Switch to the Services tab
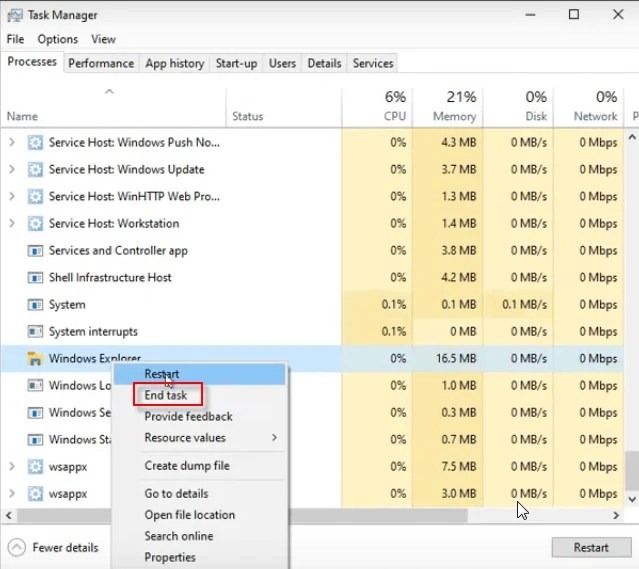The width and height of the screenshot is (639, 569). click(x=373, y=63)
